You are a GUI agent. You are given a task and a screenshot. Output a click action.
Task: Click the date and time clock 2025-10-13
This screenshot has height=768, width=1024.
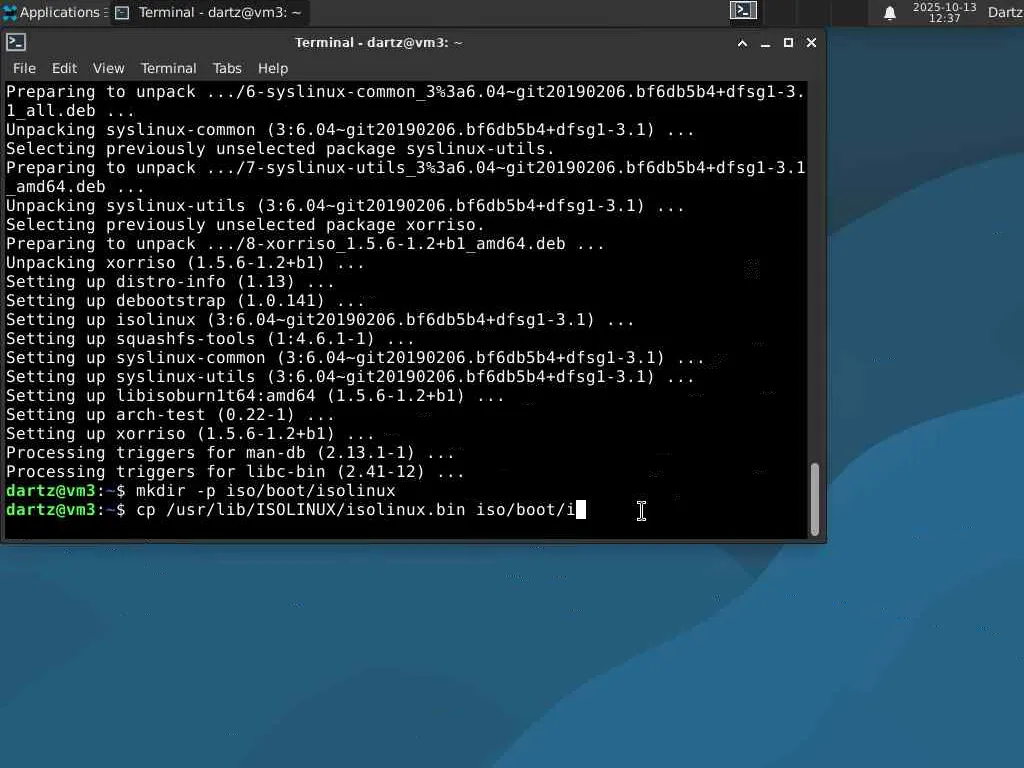tap(944, 12)
